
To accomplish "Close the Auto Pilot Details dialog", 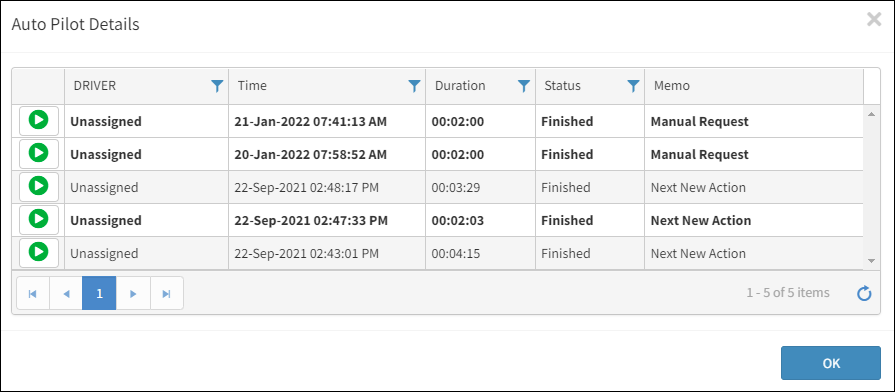I will [x=874, y=20].
